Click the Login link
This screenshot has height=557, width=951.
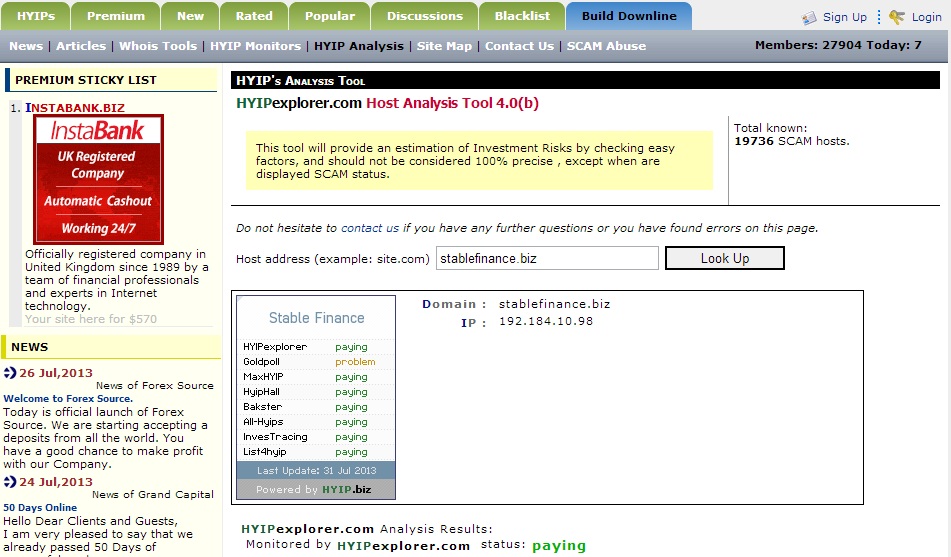click(926, 17)
